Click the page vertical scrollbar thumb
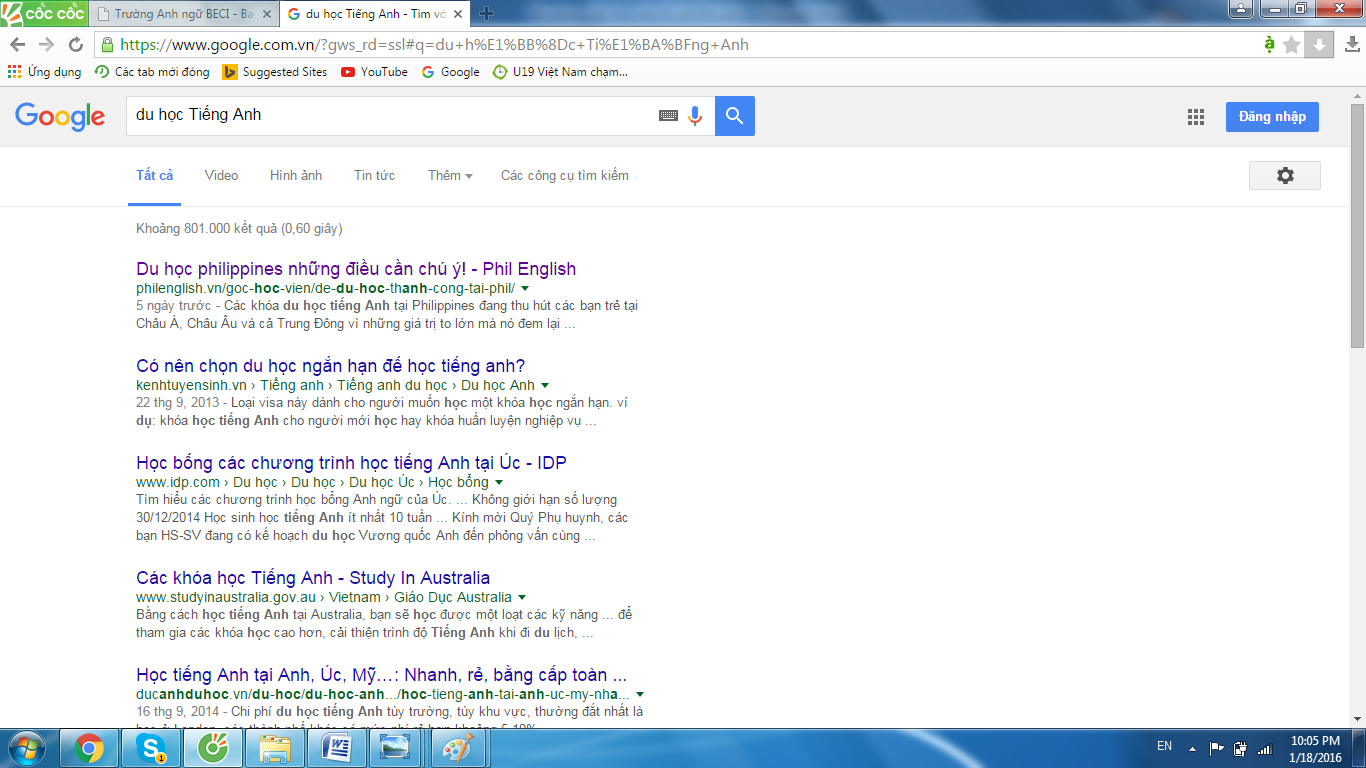The height and width of the screenshot is (768, 1366). (x=1357, y=224)
